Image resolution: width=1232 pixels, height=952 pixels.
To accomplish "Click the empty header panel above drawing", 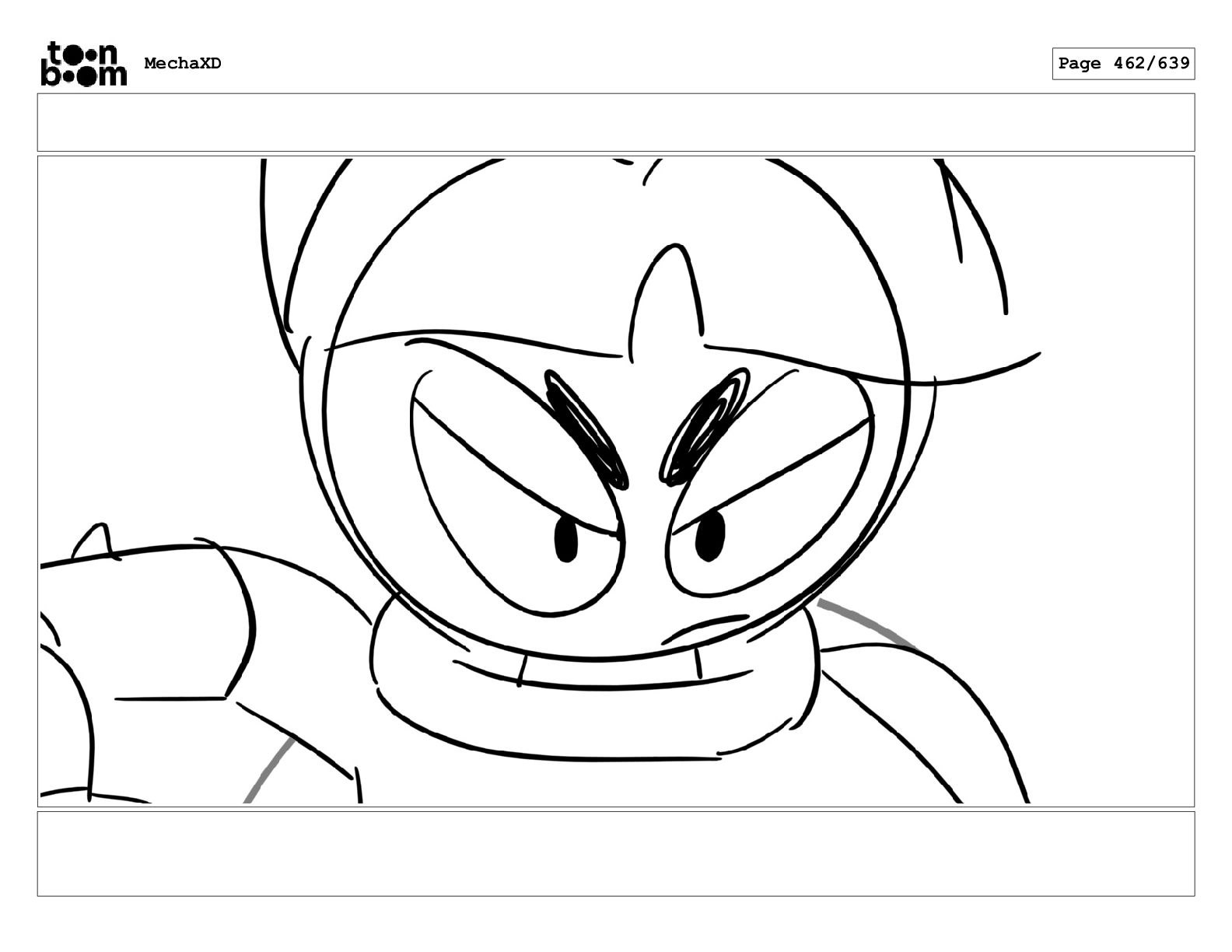I will click(x=615, y=122).
